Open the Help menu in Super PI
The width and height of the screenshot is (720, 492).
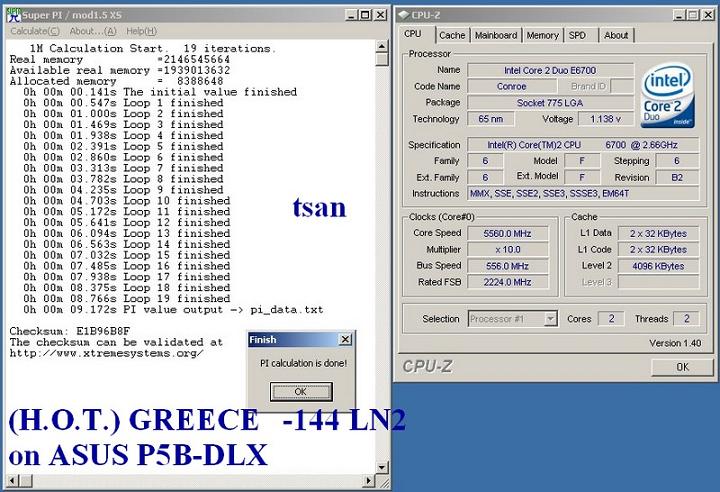(x=141, y=31)
